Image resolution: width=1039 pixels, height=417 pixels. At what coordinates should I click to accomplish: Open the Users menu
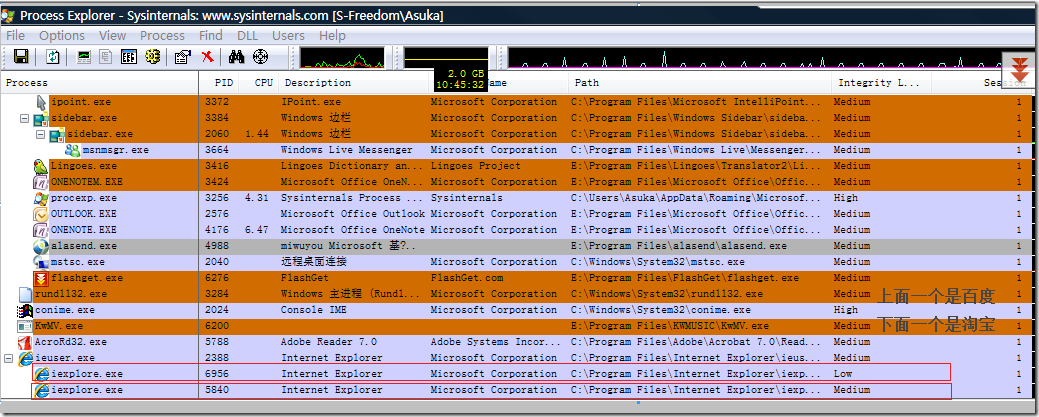pyautogui.click(x=288, y=36)
